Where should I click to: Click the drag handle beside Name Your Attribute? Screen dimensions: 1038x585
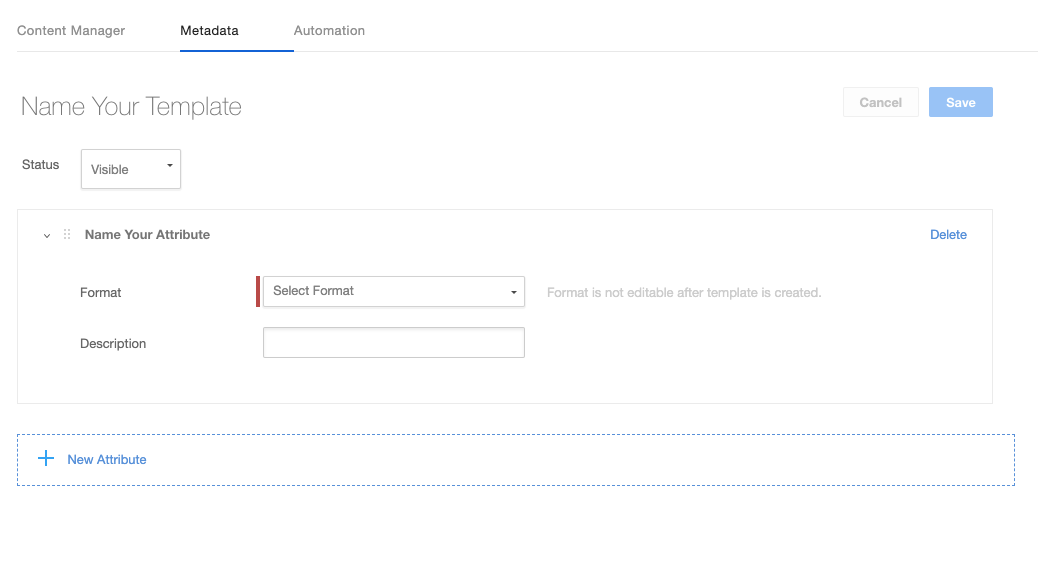[67, 235]
